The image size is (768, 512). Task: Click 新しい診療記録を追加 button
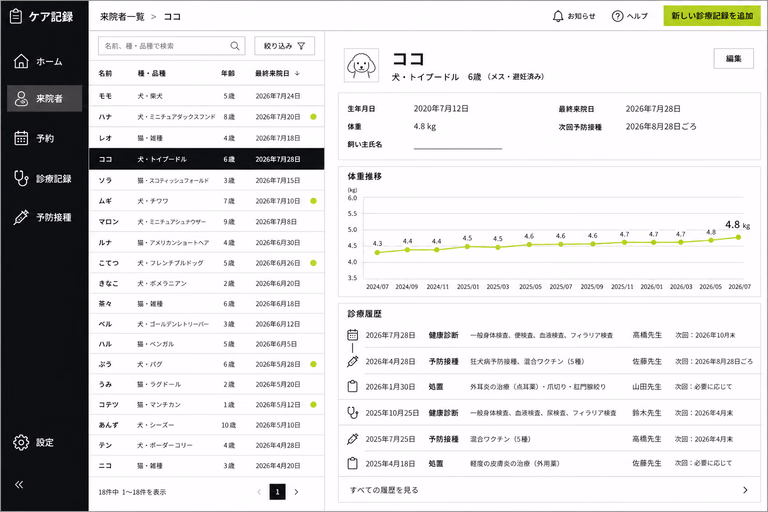click(712, 16)
